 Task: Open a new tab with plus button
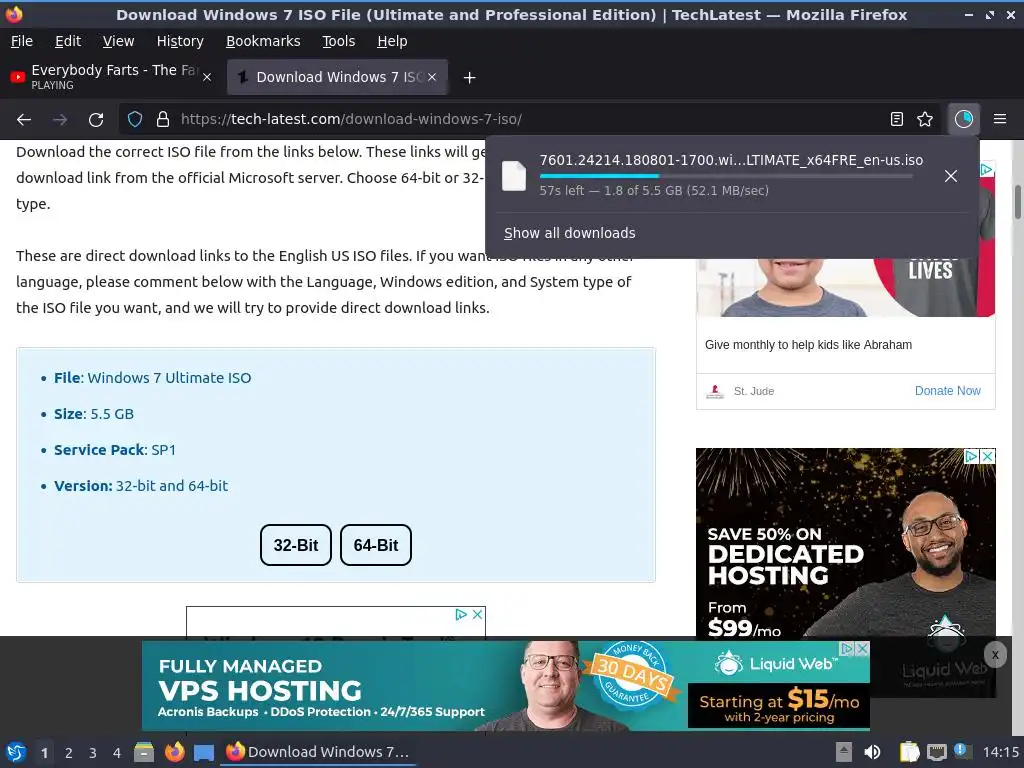[x=469, y=78]
